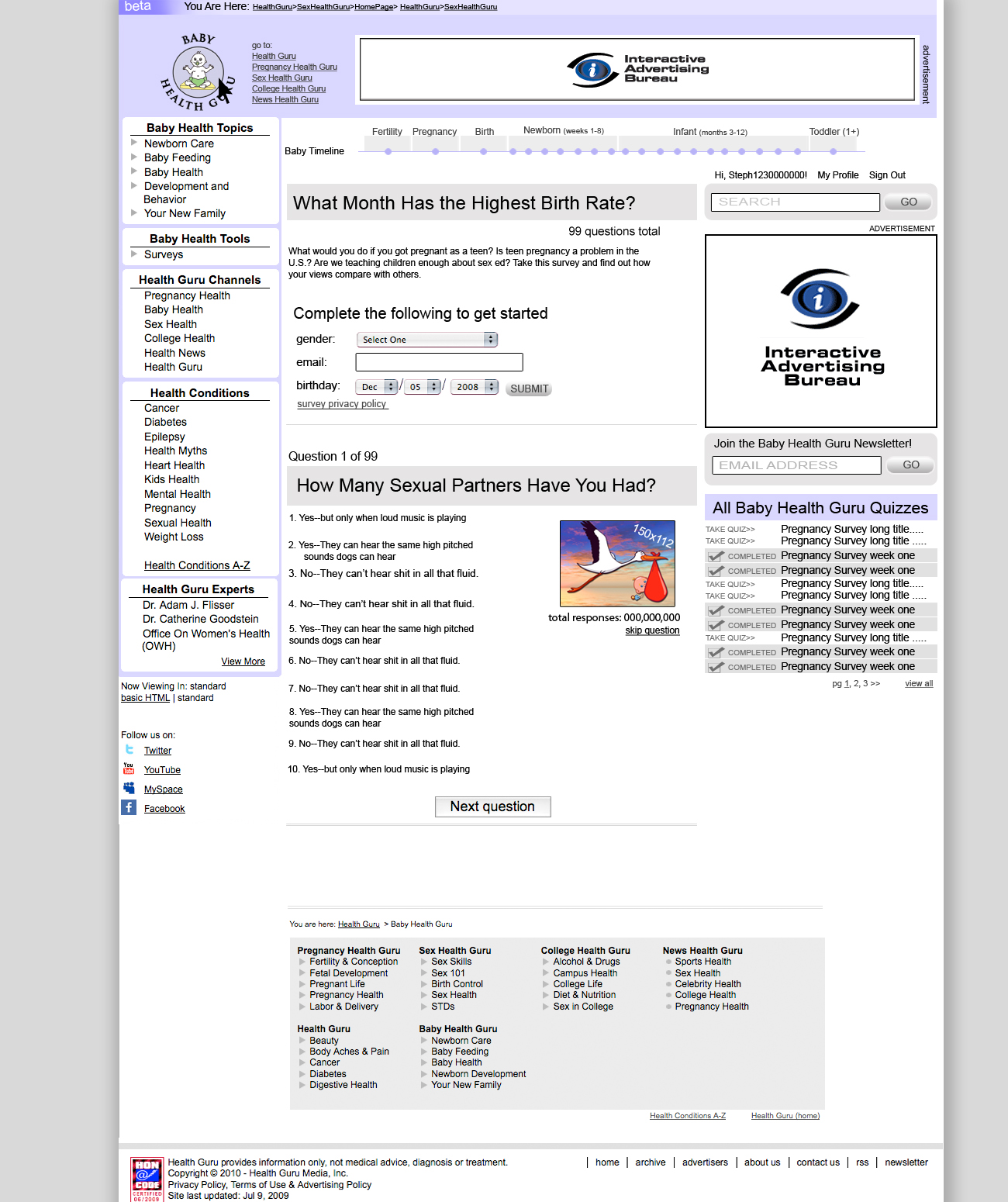Click the My Profile link
Viewport: 1008px width, 1202px height.
tap(838, 175)
